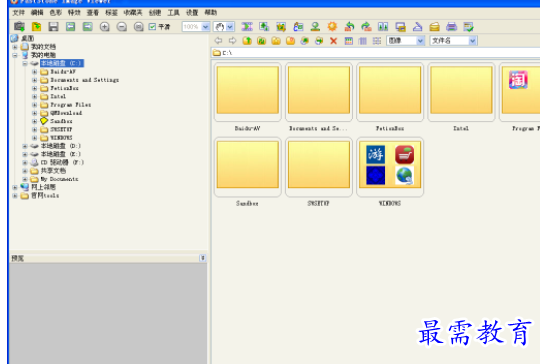The image size is (540, 364).
Task: Click the copy to folder icon
Action: tap(304, 41)
